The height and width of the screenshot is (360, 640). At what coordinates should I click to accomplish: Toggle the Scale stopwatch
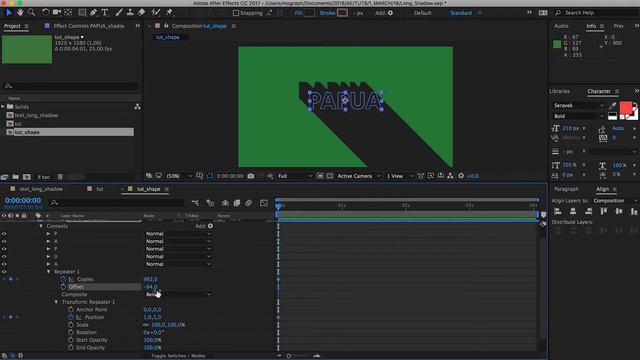click(71, 325)
